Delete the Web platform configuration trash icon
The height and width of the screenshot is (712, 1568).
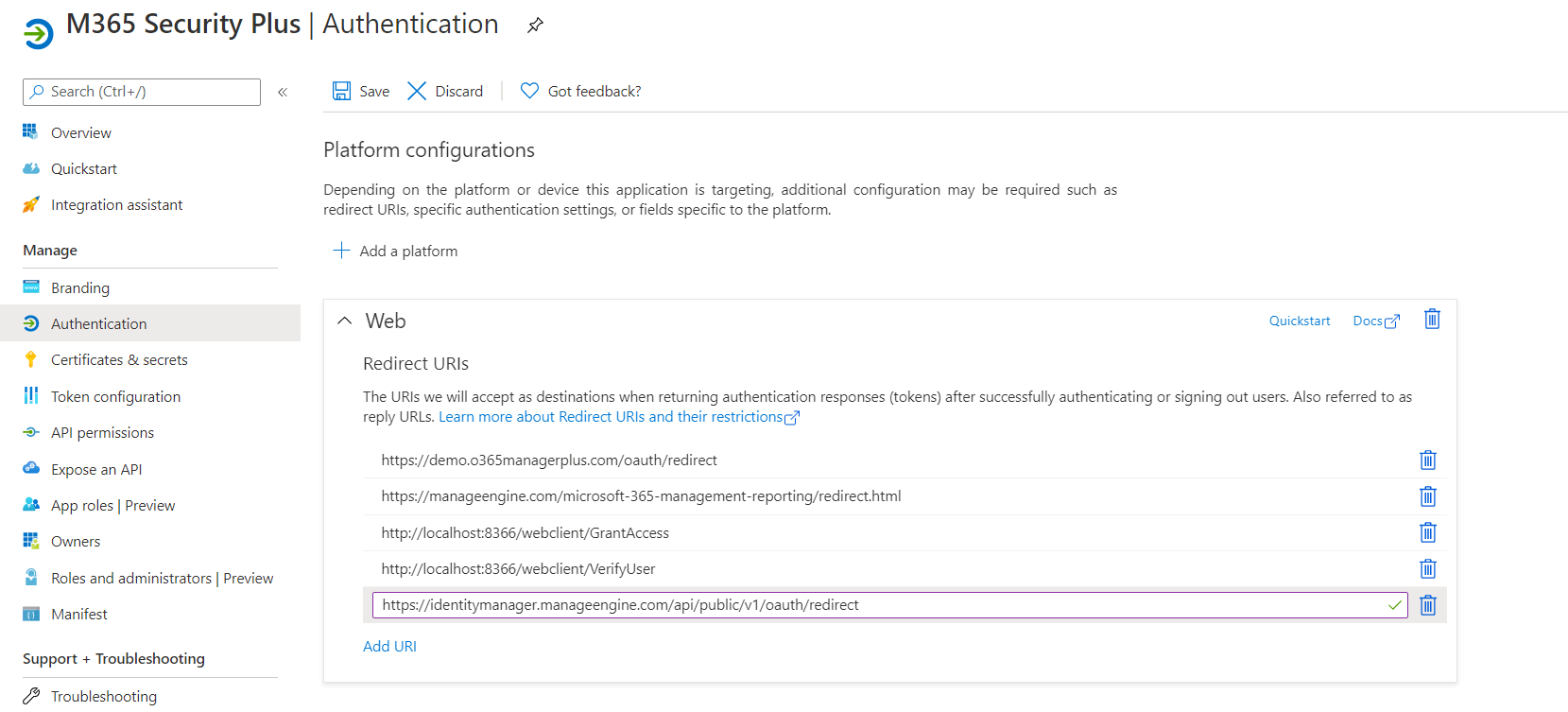[1432, 320]
